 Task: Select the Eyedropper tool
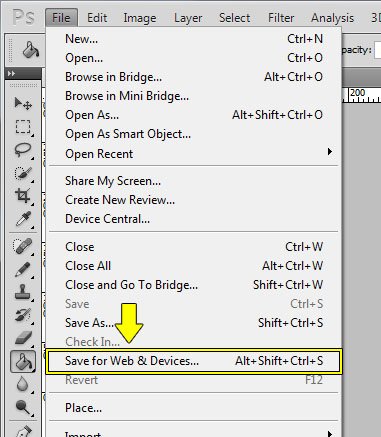click(x=23, y=220)
